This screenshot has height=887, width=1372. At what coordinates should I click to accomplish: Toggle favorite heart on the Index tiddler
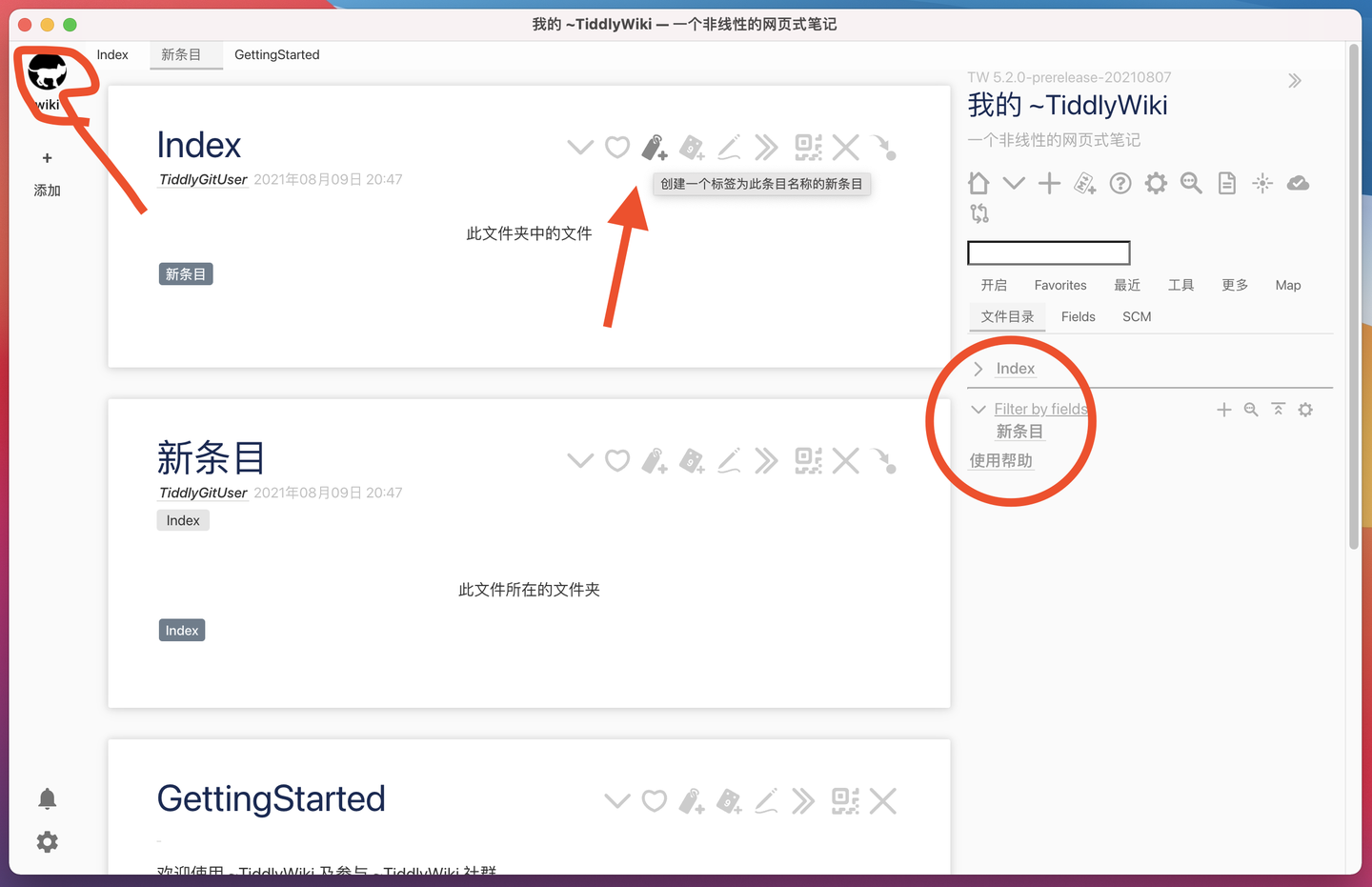pyautogui.click(x=616, y=147)
